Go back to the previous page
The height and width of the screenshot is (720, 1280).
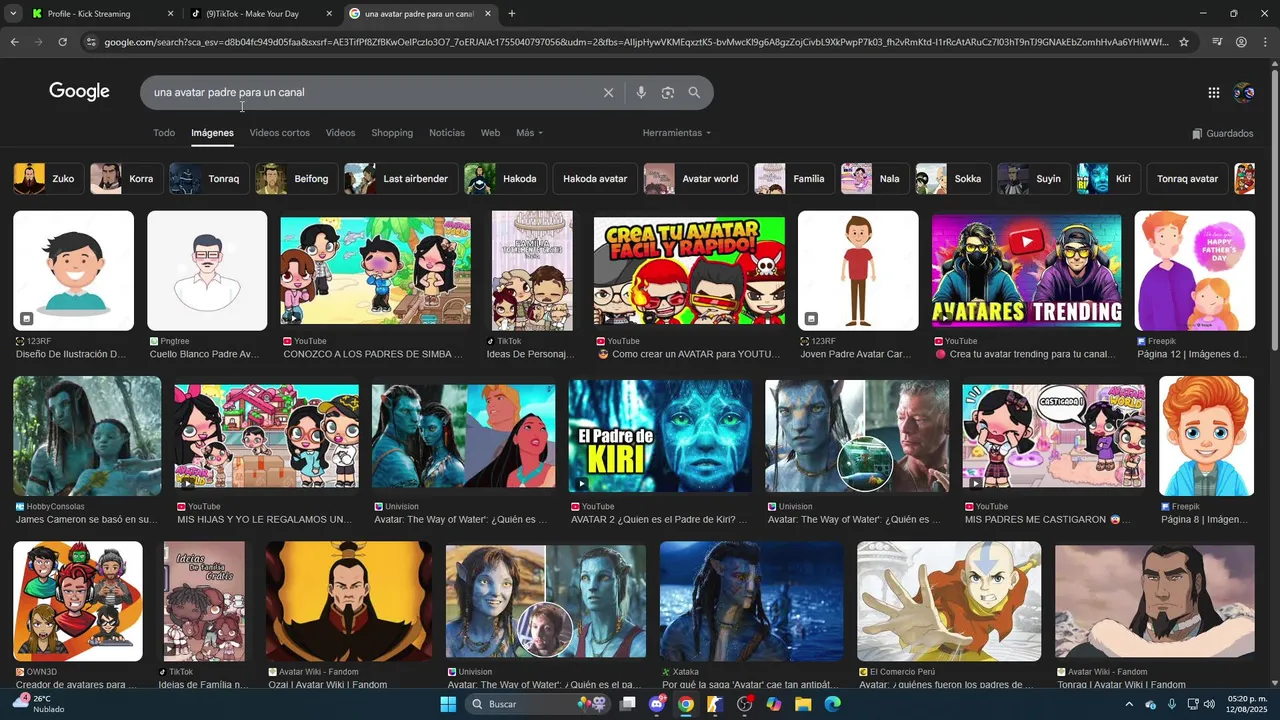pyautogui.click(x=14, y=42)
